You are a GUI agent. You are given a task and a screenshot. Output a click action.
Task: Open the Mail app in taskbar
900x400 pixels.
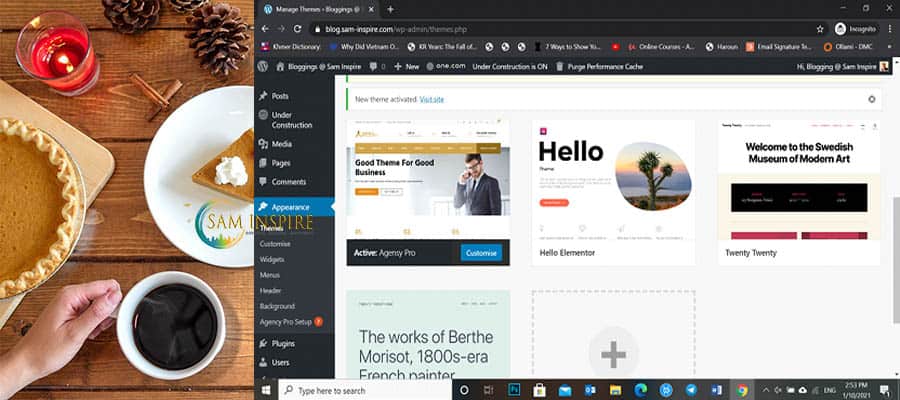tap(565, 390)
